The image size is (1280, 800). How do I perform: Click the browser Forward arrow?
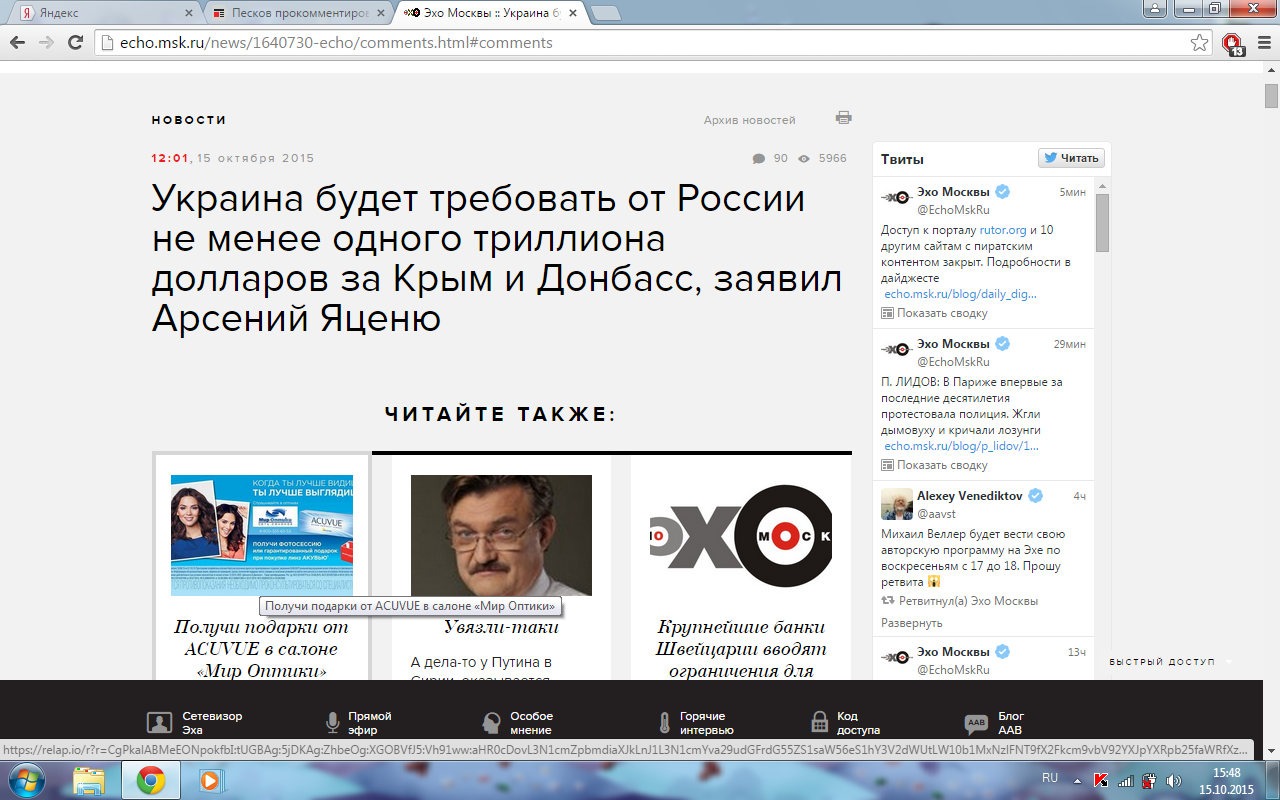tap(46, 43)
